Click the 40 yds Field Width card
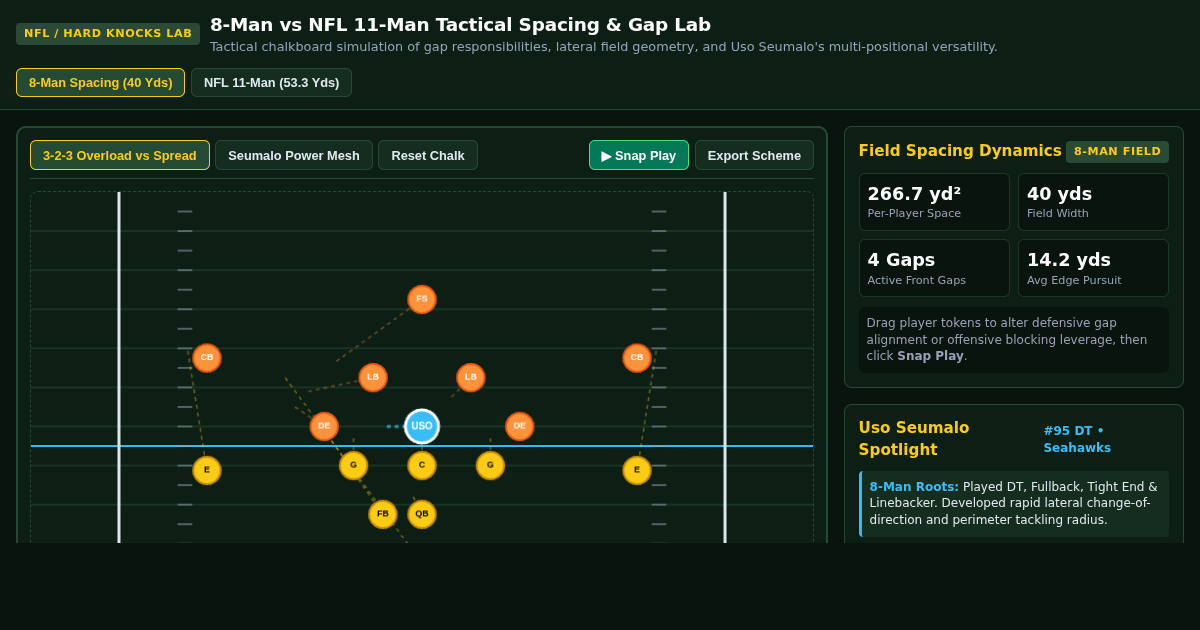The image size is (1200, 630). (x=1093, y=202)
